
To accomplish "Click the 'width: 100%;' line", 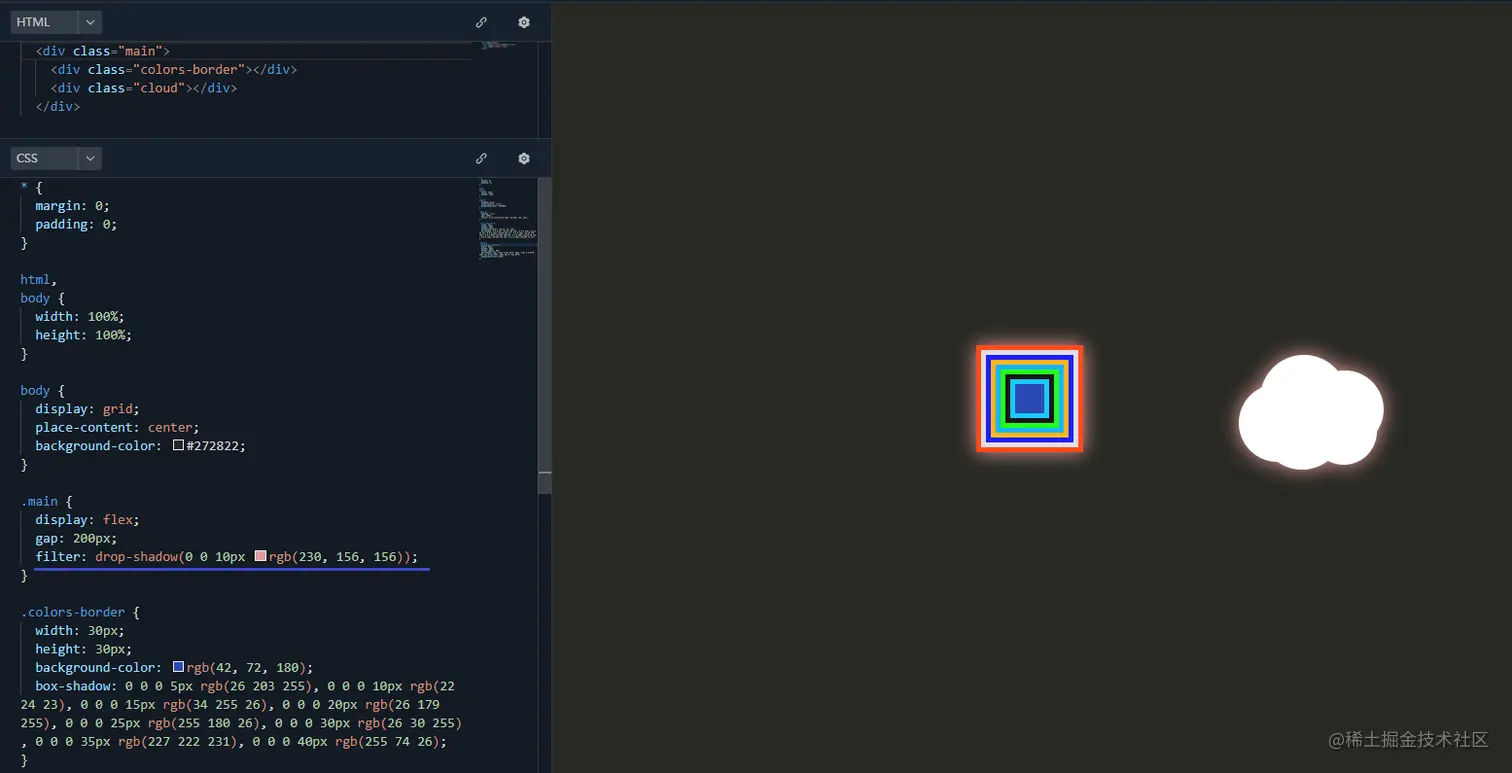I will [x=80, y=316].
